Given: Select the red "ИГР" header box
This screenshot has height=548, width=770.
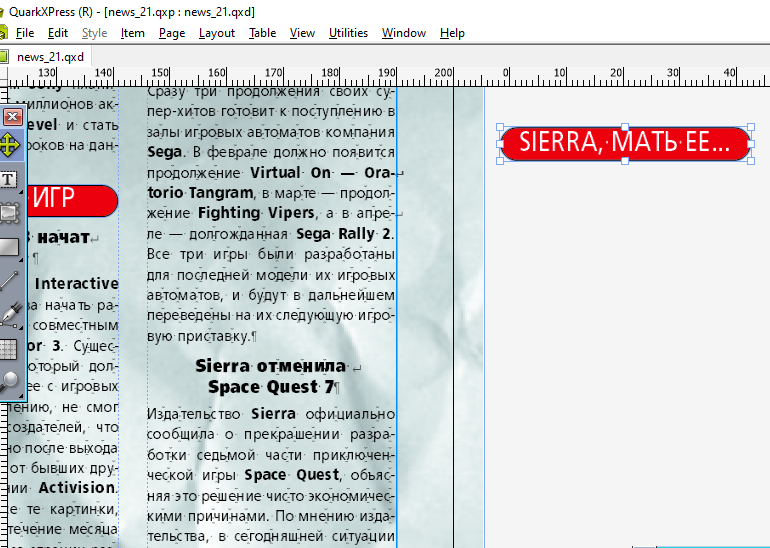Looking at the screenshot, I should coord(70,200).
